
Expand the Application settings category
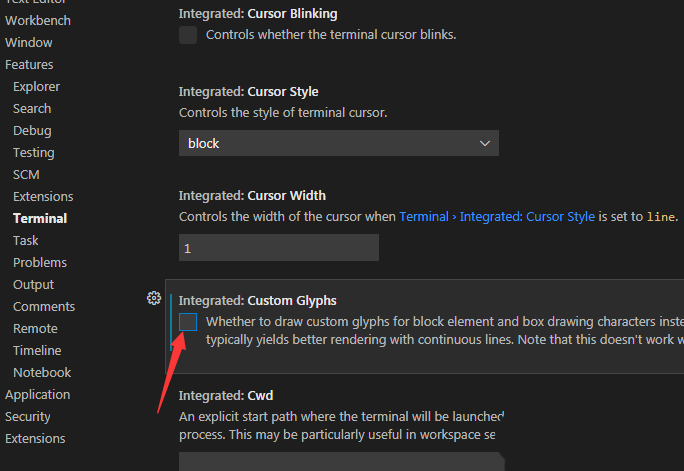(37, 395)
